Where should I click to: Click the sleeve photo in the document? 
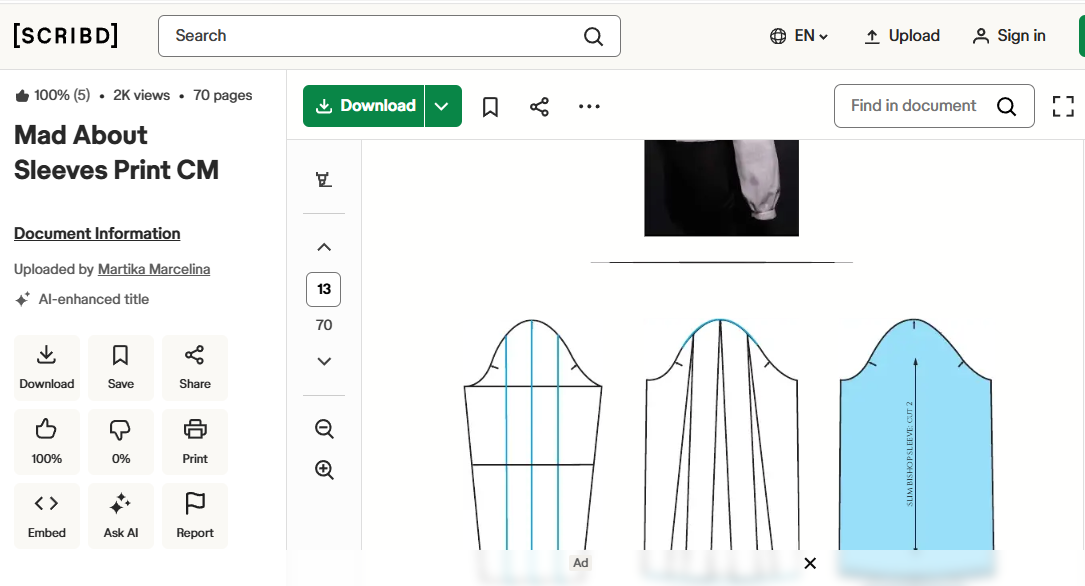(x=721, y=187)
